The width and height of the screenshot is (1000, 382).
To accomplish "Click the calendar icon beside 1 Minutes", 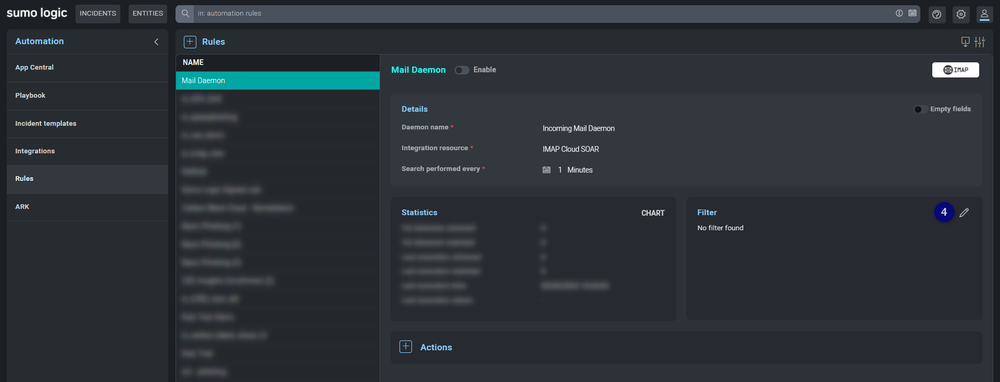I will pyautogui.click(x=546, y=170).
